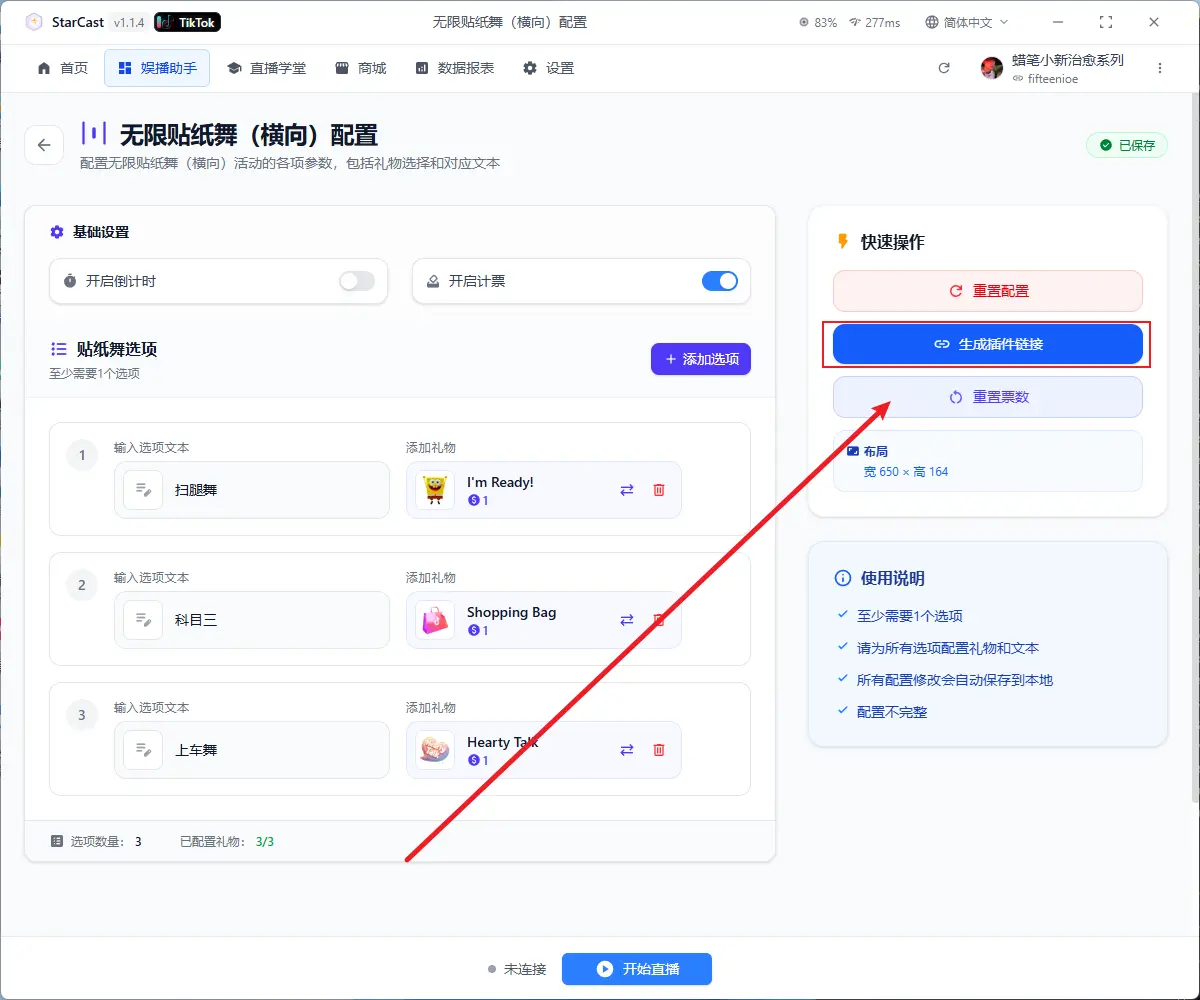
Task: Click the back arrow button
Action: click(44, 145)
